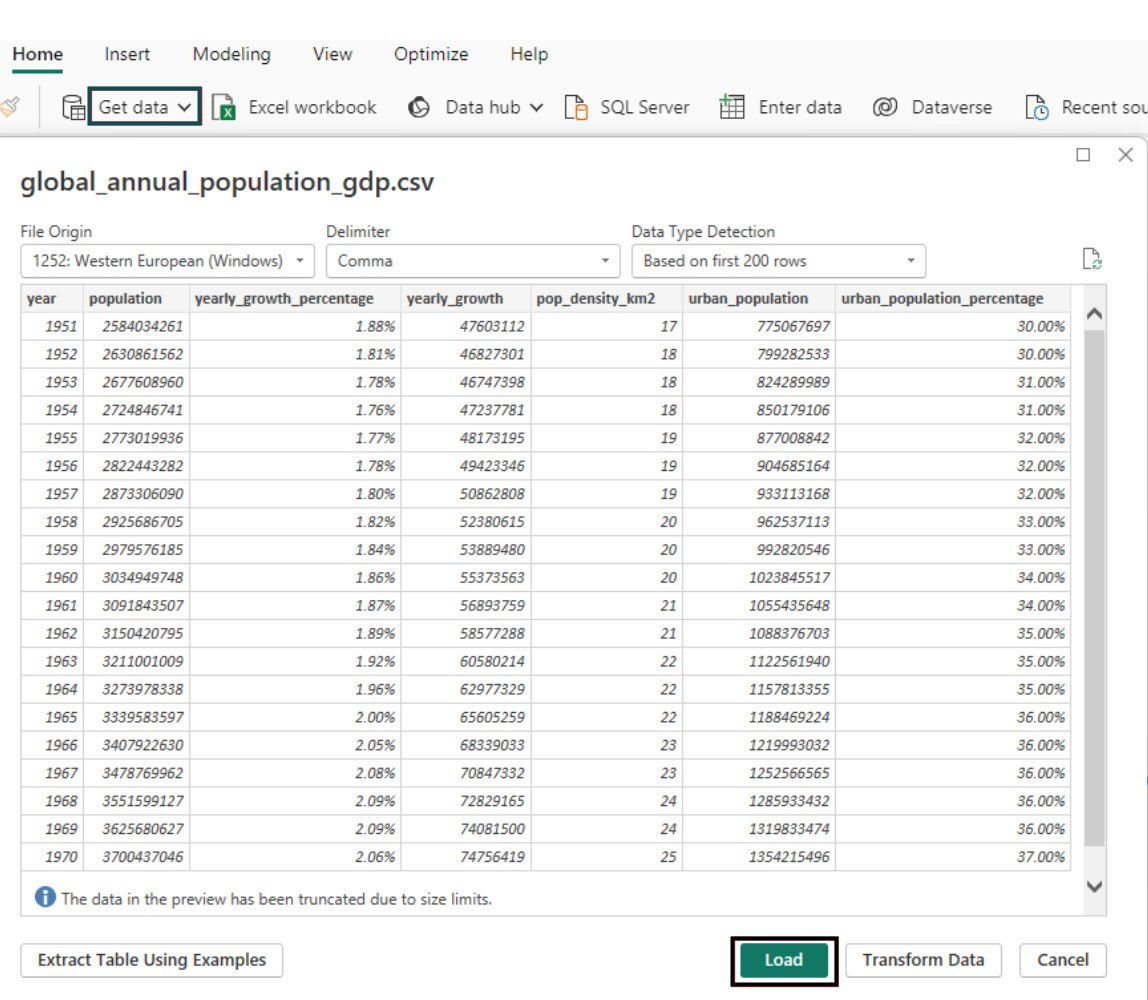
Task: Load the CSV data
Action: point(784,959)
